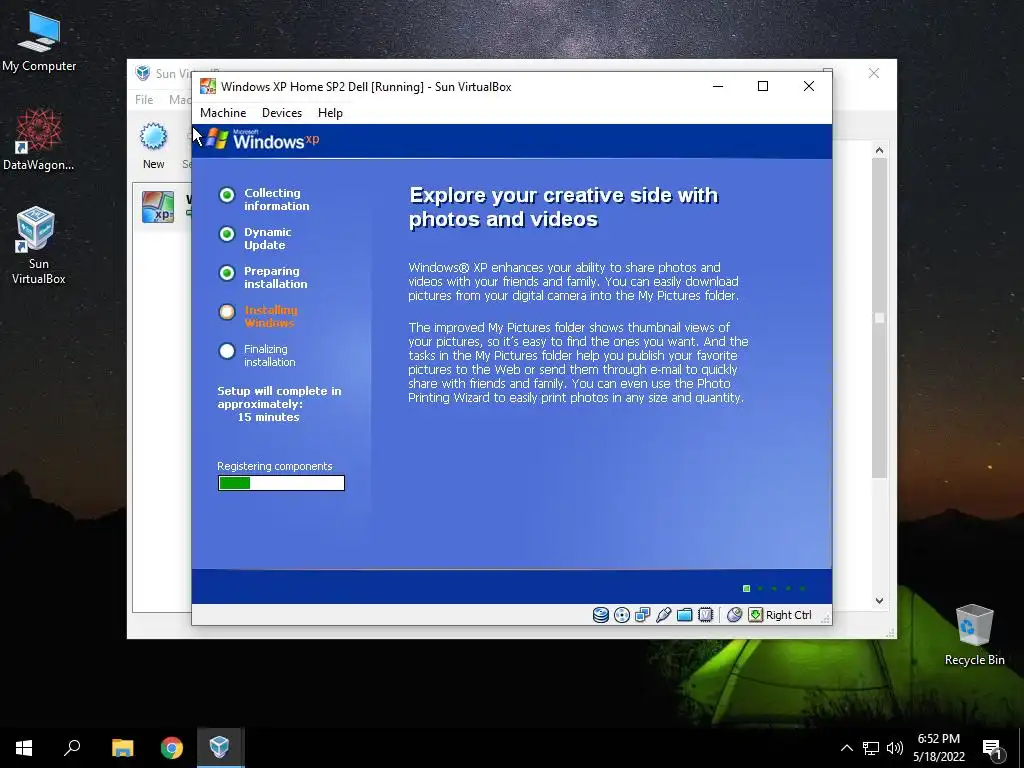The height and width of the screenshot is (768, 1024).
Task: Click the VirtualBox taskbar button
Action: coord(220,748)
